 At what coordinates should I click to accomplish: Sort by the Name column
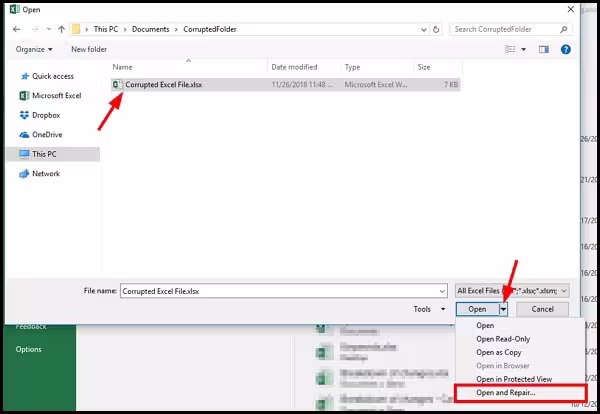pos(122,67)
